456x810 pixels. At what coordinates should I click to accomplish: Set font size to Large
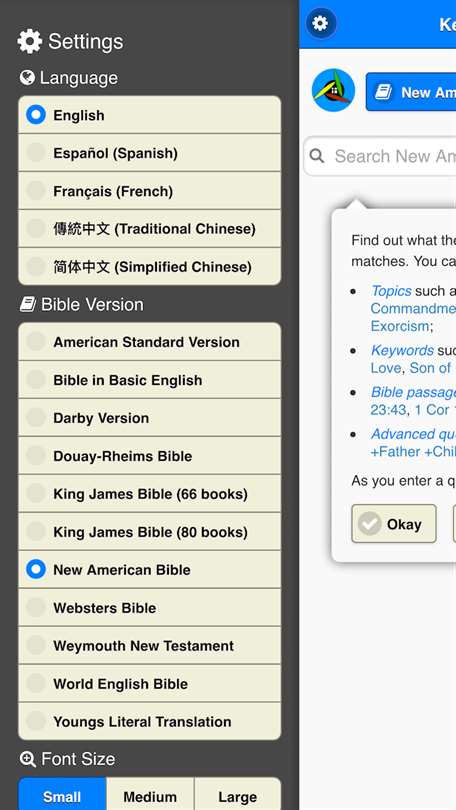coord(238,796)
